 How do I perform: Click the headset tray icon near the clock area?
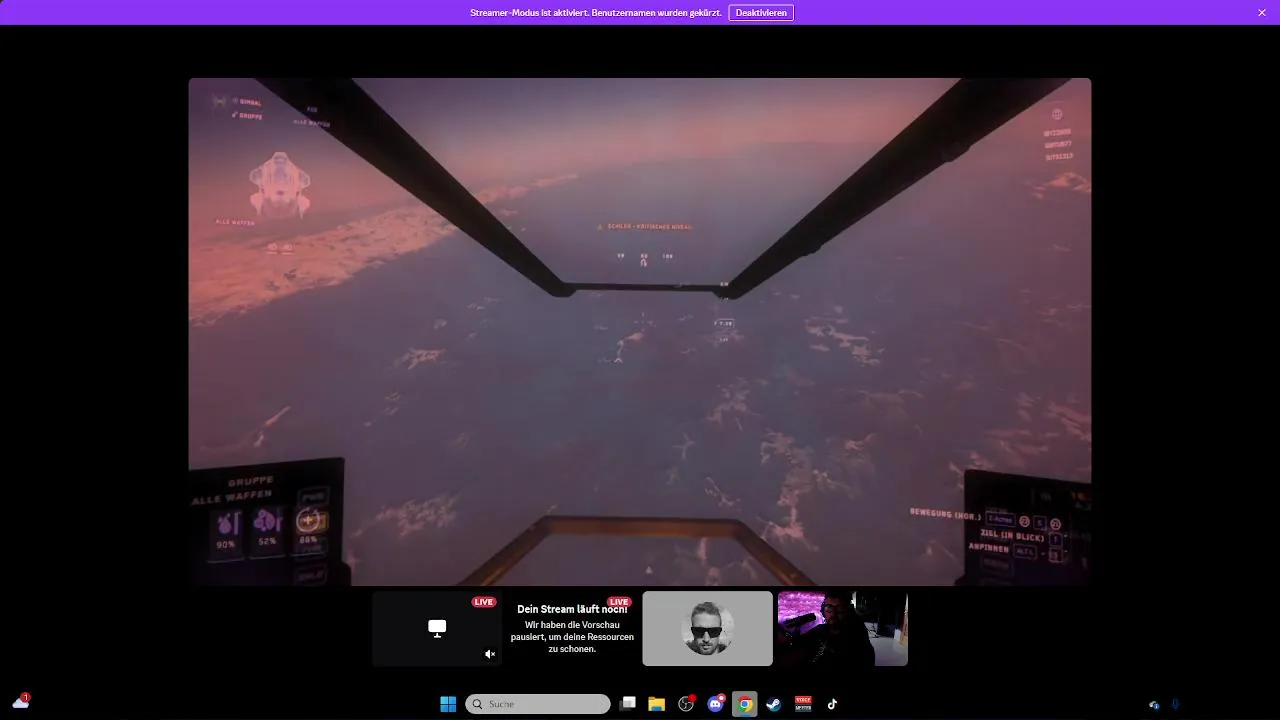1154,705
